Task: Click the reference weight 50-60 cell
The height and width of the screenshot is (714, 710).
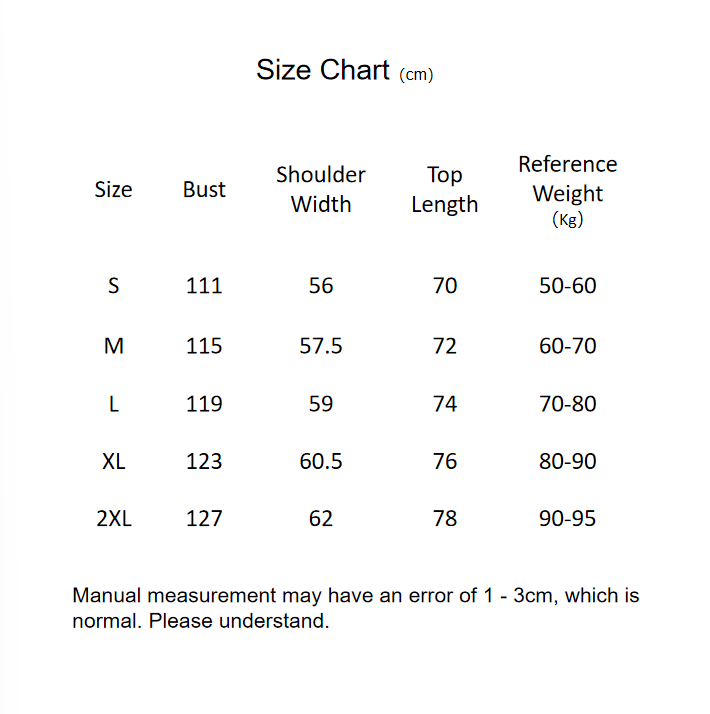Action: [567, 286]
